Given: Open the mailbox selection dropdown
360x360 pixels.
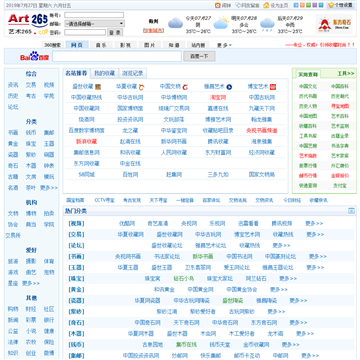Looking at the screenshot, I should [x=94, y=24].
